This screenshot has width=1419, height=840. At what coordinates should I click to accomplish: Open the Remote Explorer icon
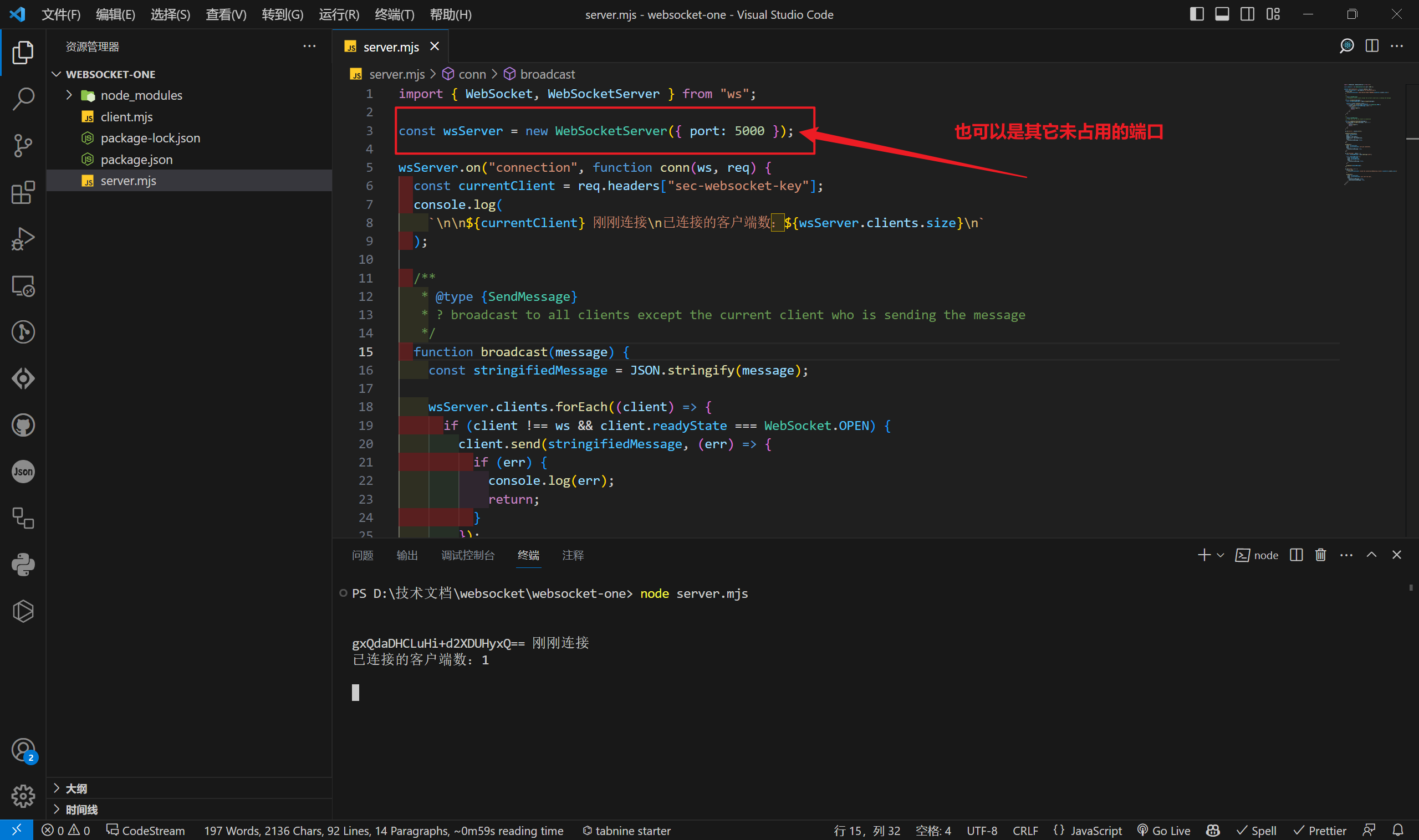23,286
